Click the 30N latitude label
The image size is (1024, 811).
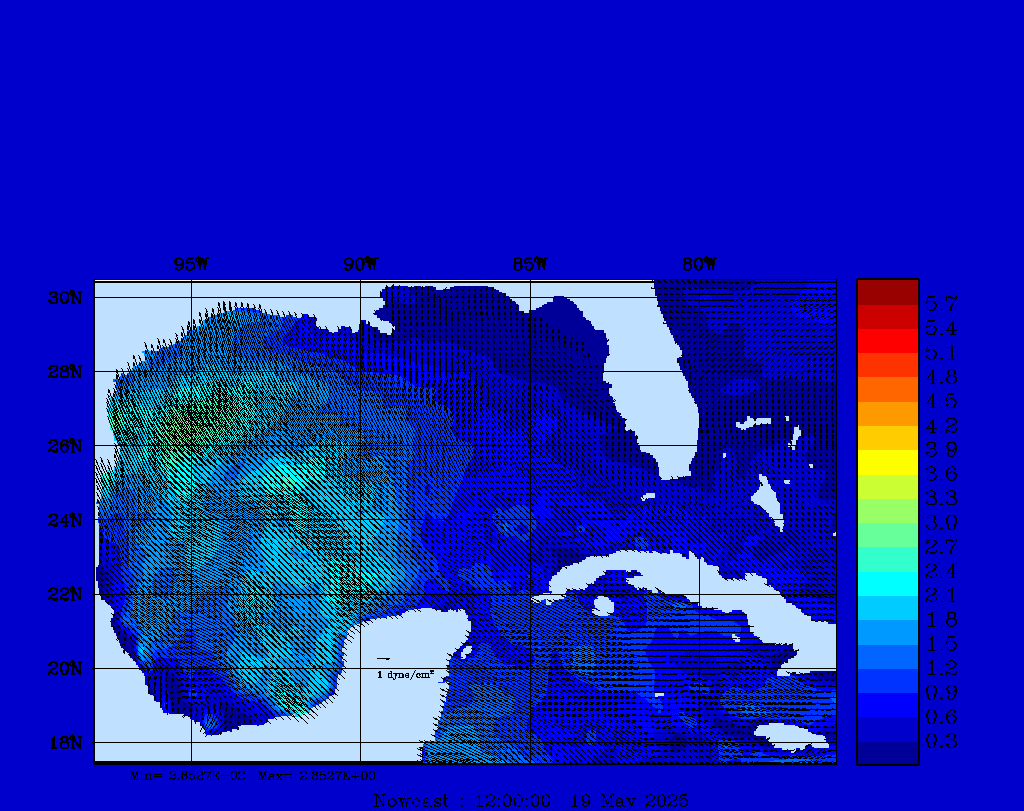pyautogui.click(x=64, y=298)
